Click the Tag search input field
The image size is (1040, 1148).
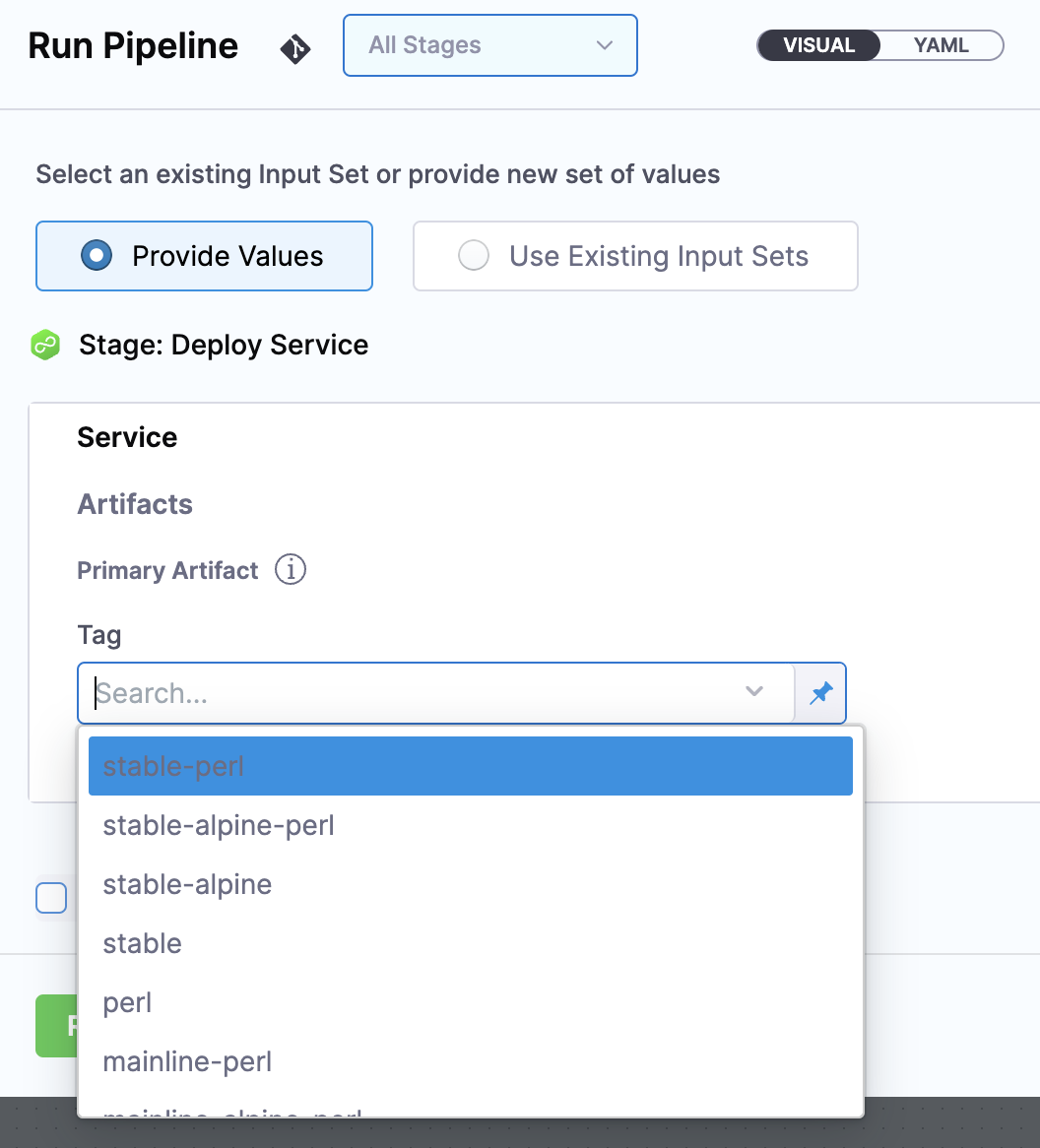tap(414, 693)
